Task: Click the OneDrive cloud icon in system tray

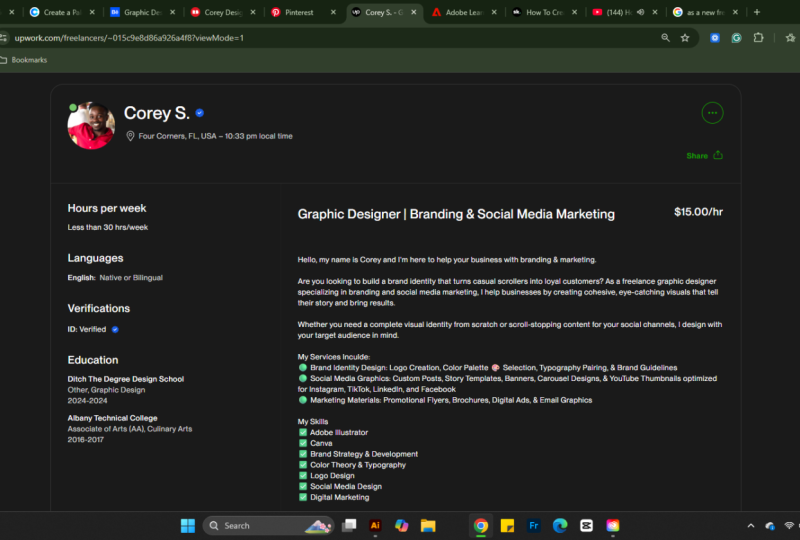Action: point(770,525)
